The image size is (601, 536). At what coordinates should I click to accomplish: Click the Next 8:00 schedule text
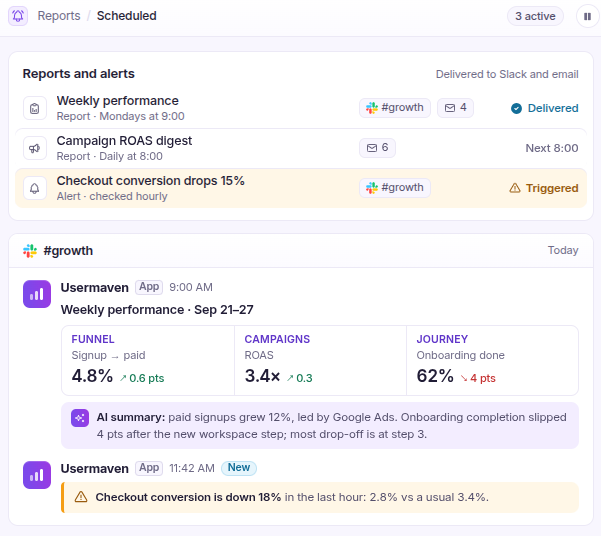click(x=552, y=148)
